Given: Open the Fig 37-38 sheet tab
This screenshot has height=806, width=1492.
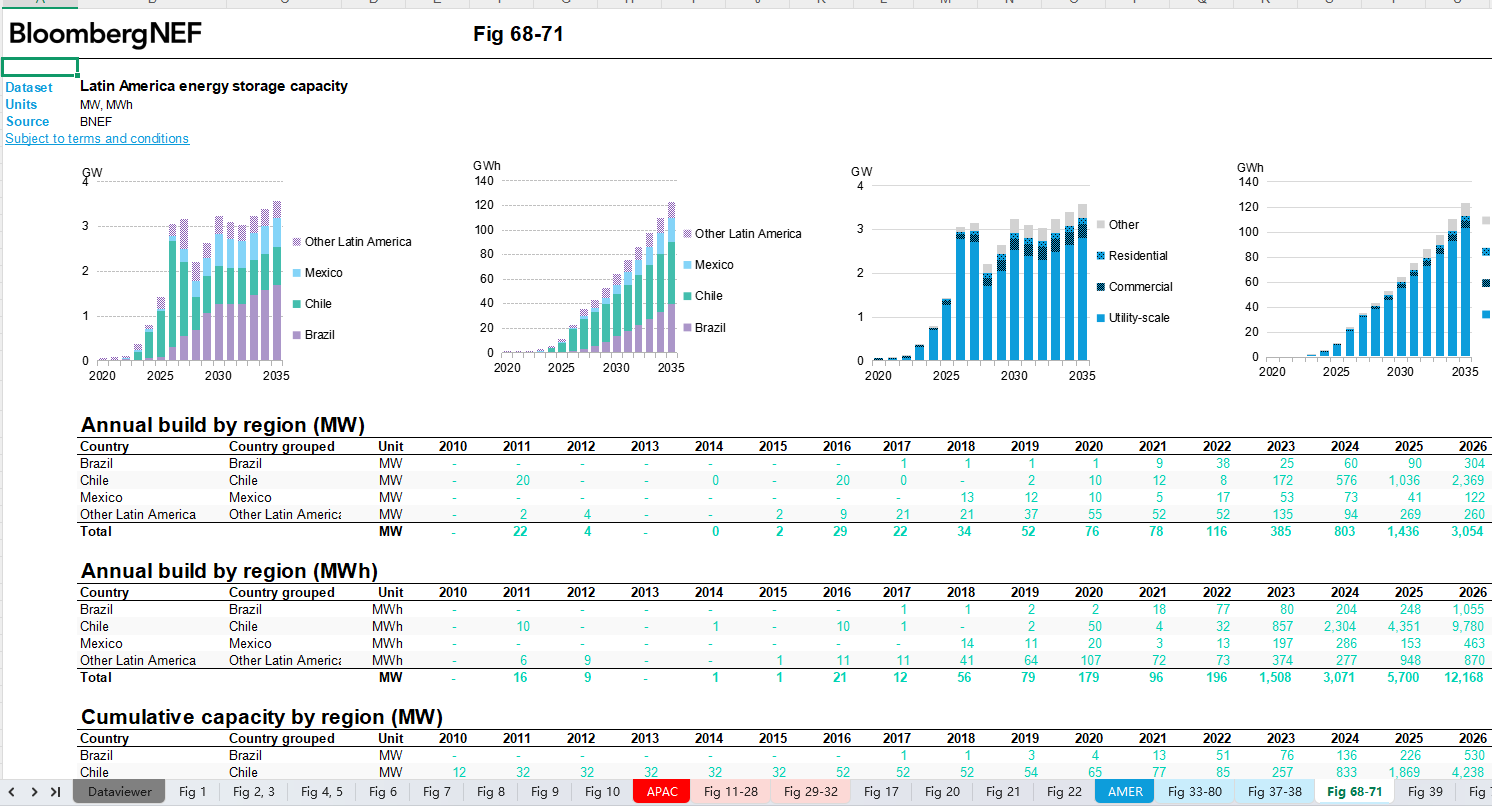Looking at the screenshot, I should 1273,792.
